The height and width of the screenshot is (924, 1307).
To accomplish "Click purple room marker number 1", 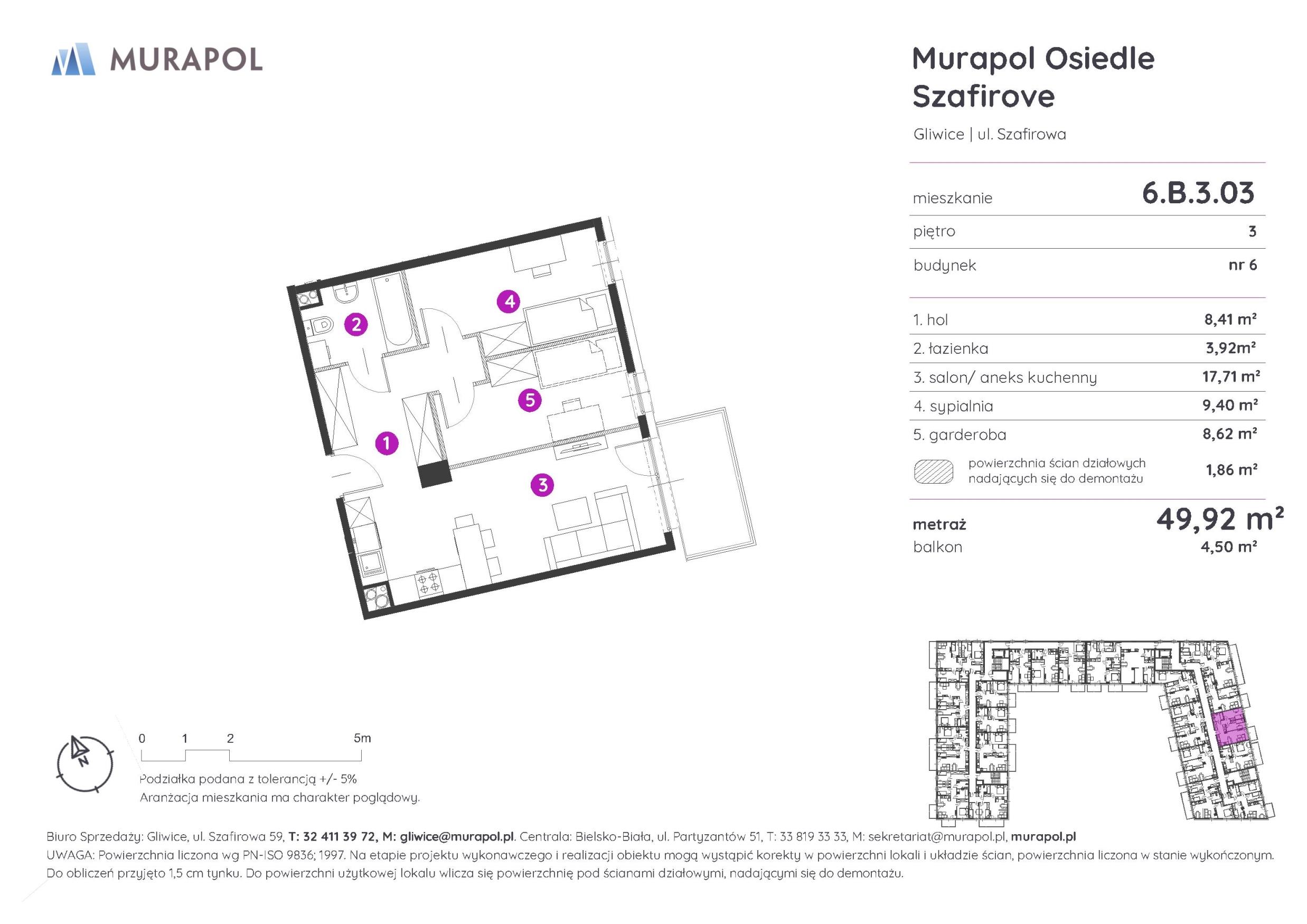I will [x=387, y=442].
